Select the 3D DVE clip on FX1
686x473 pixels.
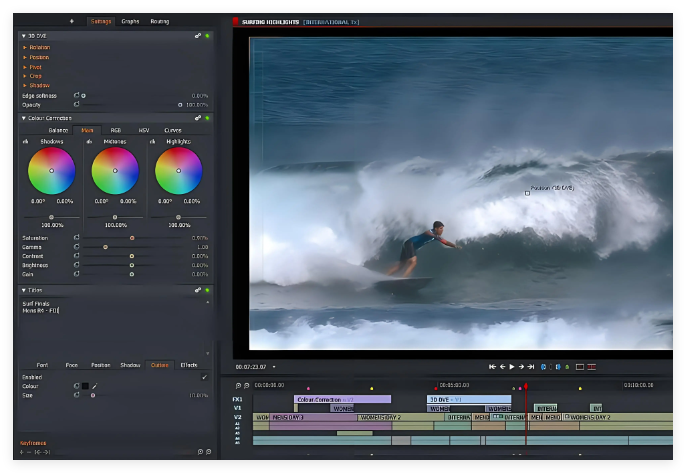[469, 399]
